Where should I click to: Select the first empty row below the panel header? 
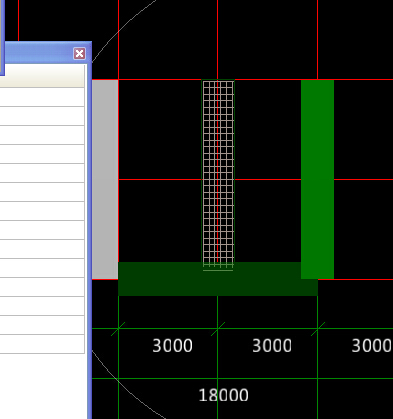[42, 97]
